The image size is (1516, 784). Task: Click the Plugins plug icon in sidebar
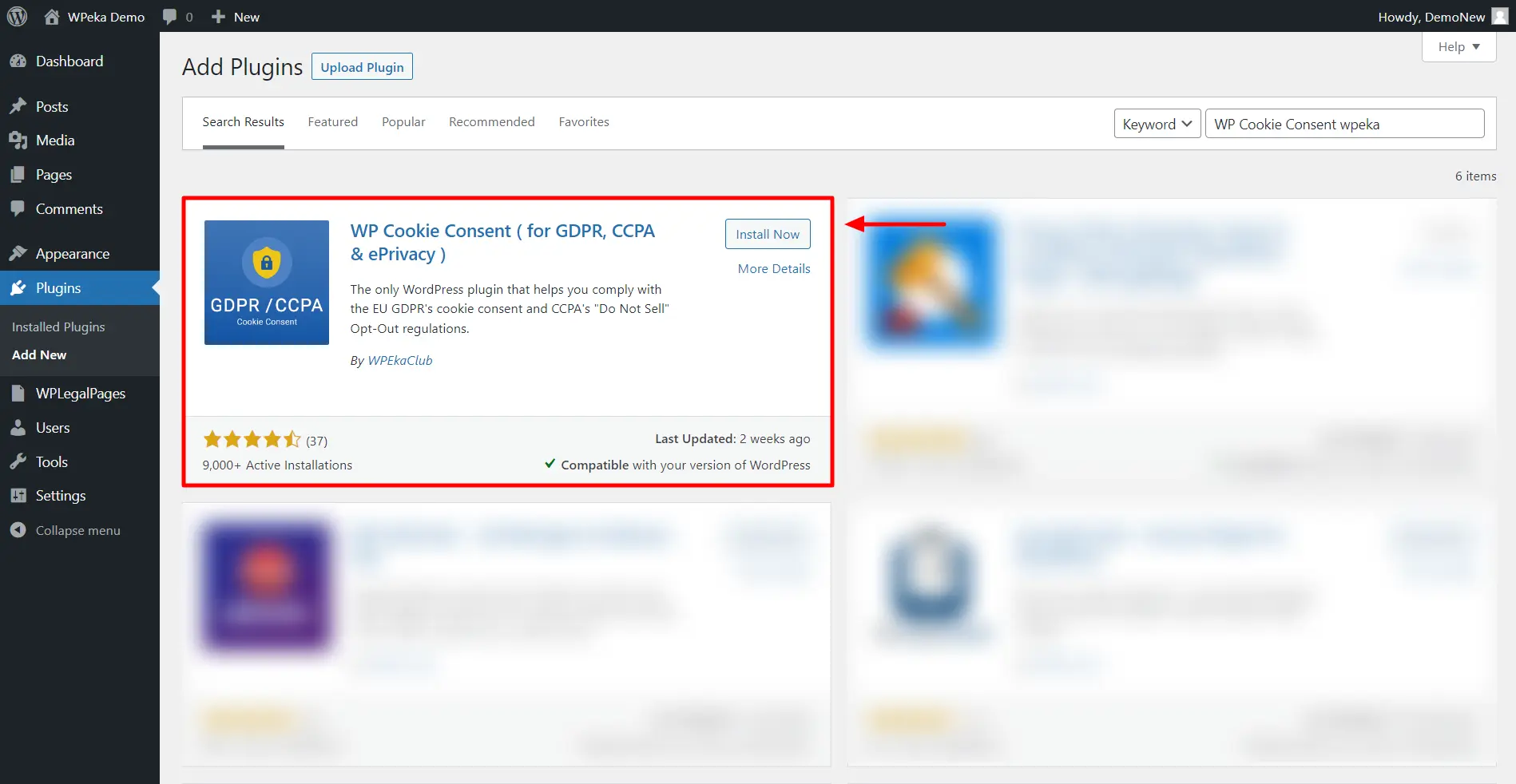coord(19,287)
